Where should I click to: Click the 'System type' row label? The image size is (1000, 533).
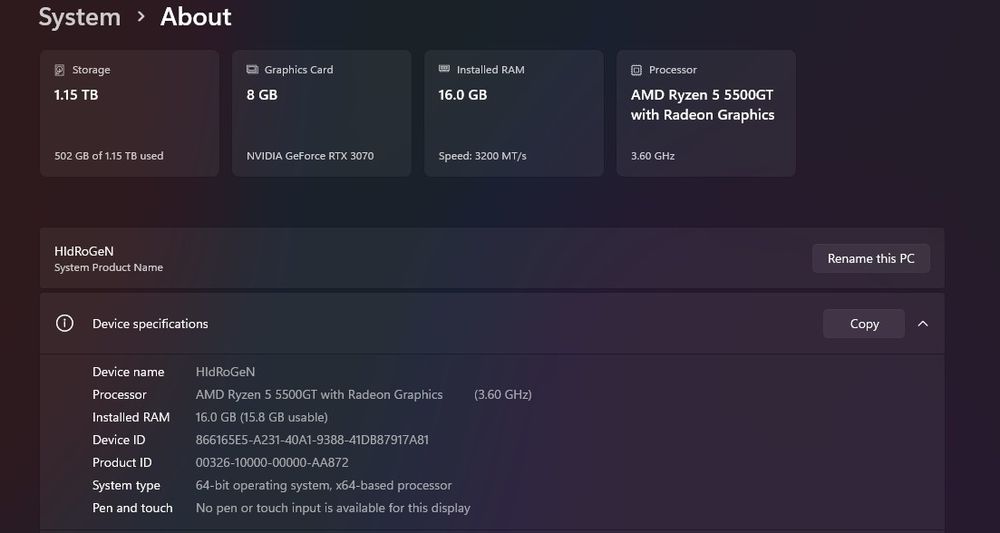(126, 485)
